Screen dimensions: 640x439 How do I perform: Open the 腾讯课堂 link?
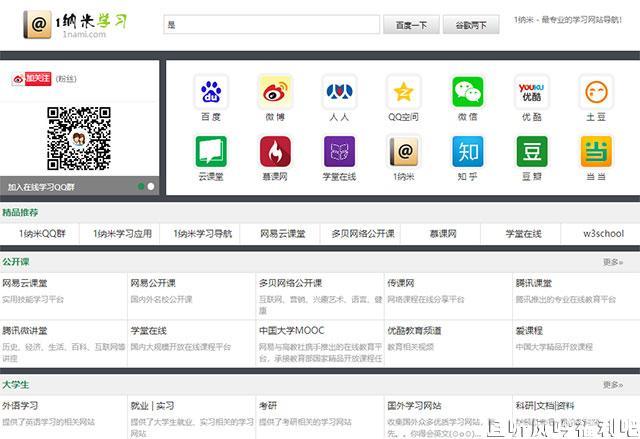(533, 283)
